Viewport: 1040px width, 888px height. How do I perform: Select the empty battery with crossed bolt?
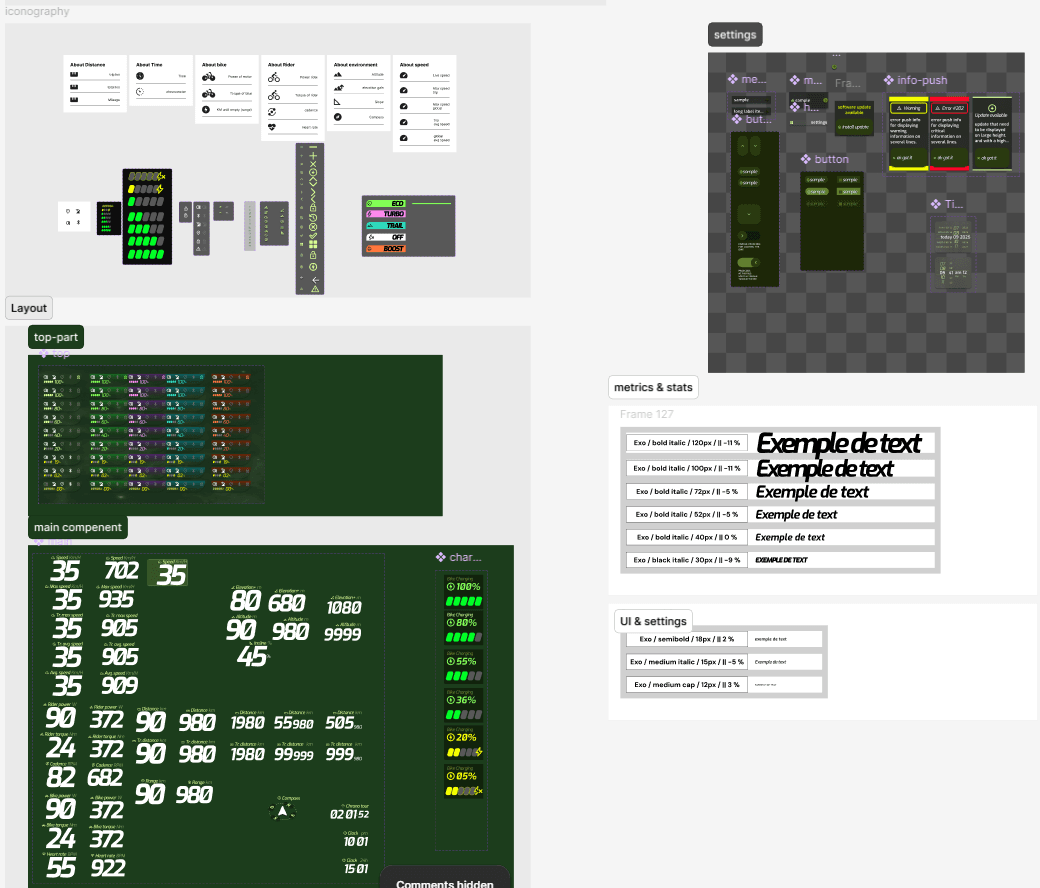[x=147, y=176]
